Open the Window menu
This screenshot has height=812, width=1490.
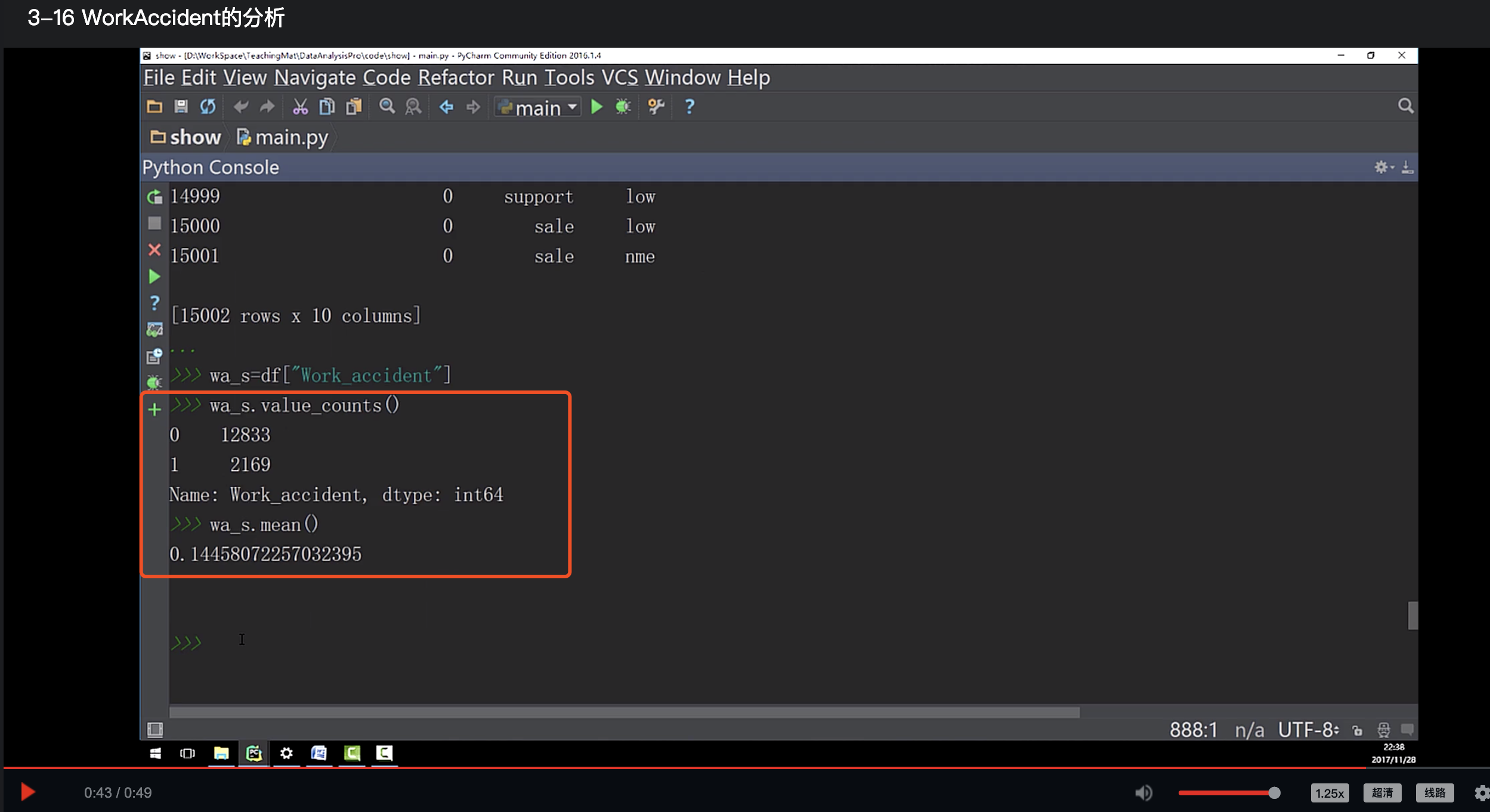(x=683, y=78)
